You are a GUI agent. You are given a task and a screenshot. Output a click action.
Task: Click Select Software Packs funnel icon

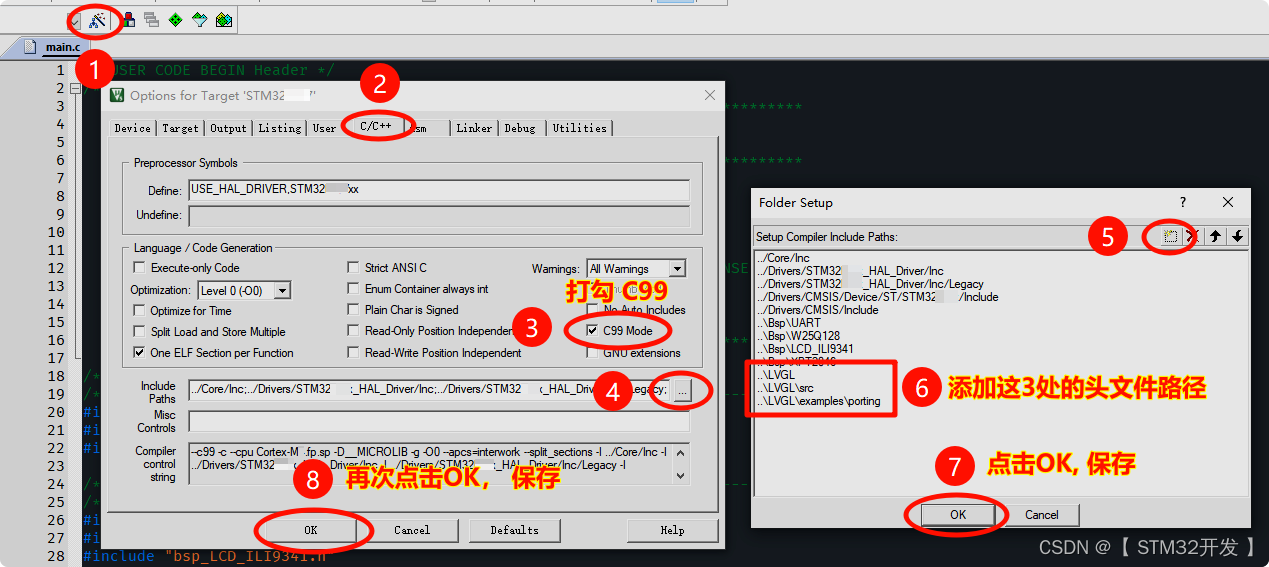click(x=199, y=19)
